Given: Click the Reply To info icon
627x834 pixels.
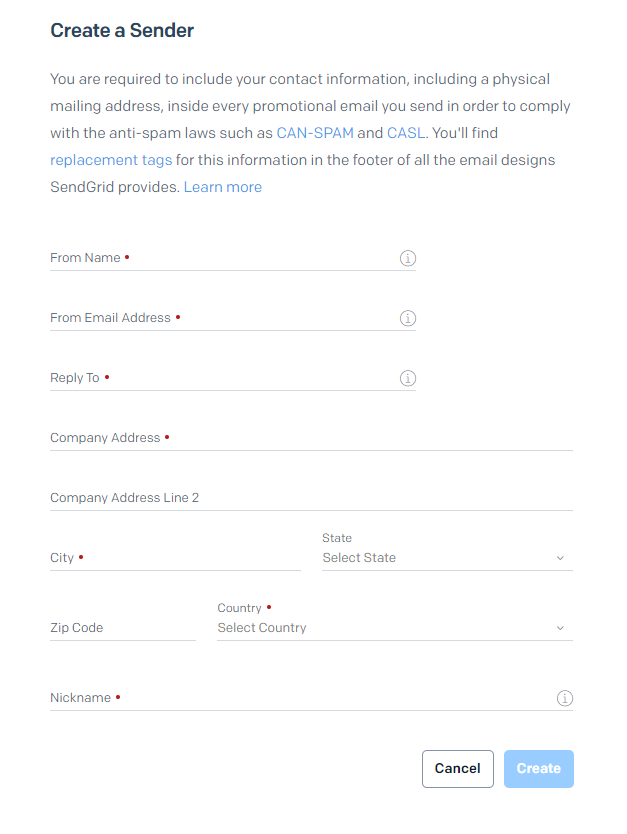Looking at the screenshot, I should tap(408, 378).
